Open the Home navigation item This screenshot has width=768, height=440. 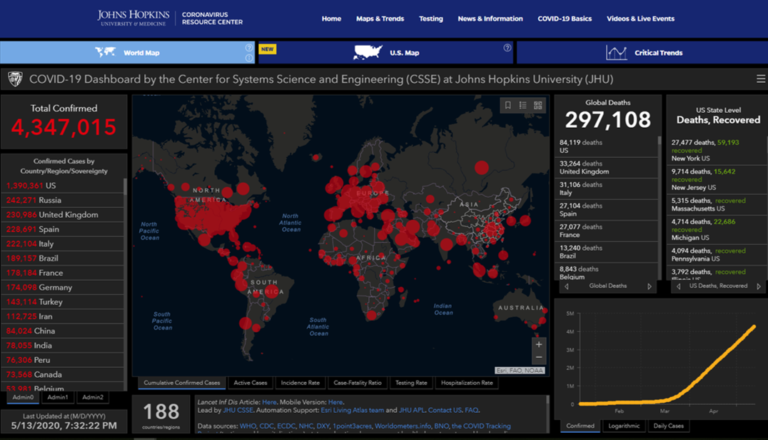(x=331, y=19)
